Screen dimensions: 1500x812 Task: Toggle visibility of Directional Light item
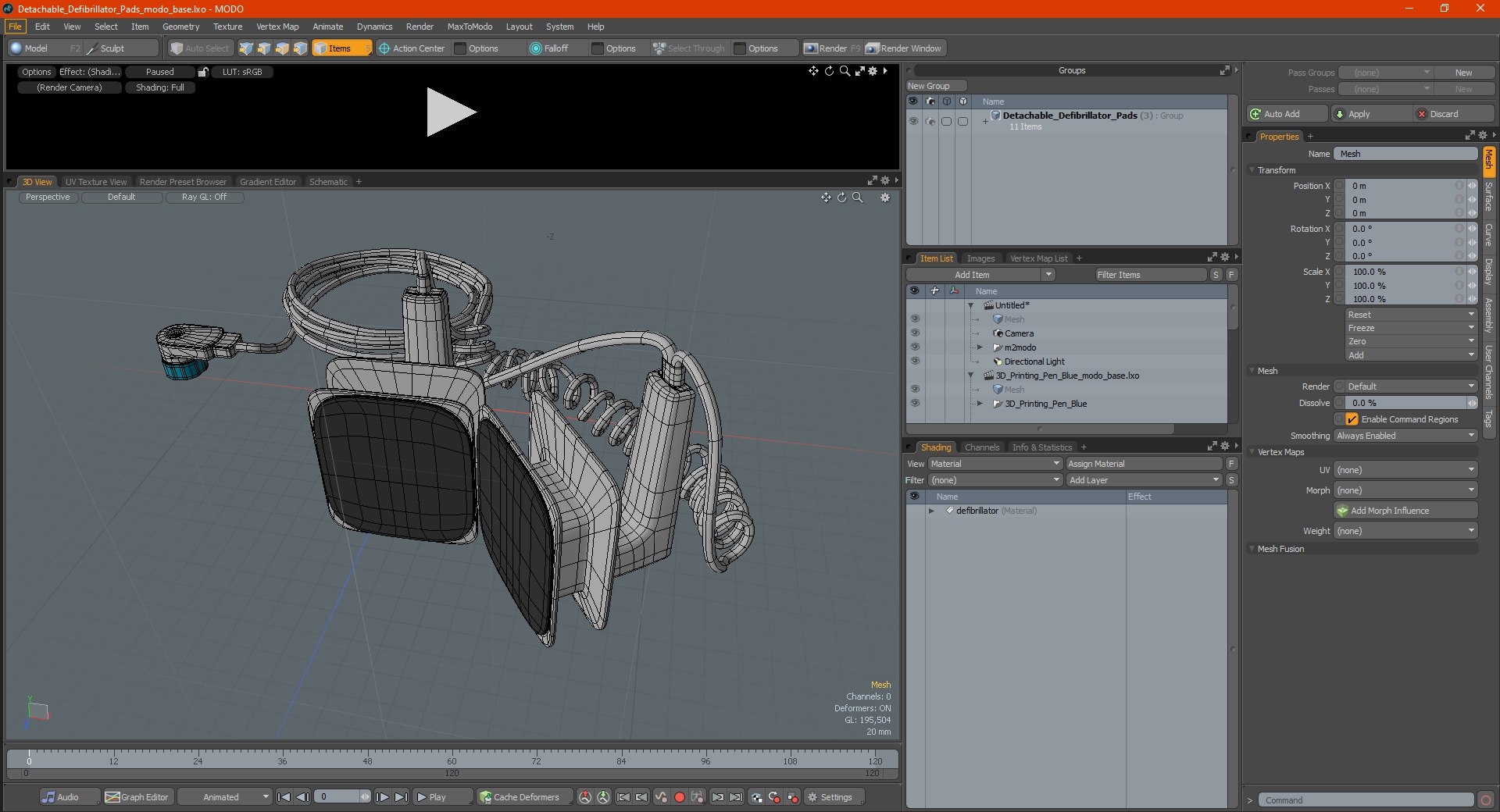(914, 361)
